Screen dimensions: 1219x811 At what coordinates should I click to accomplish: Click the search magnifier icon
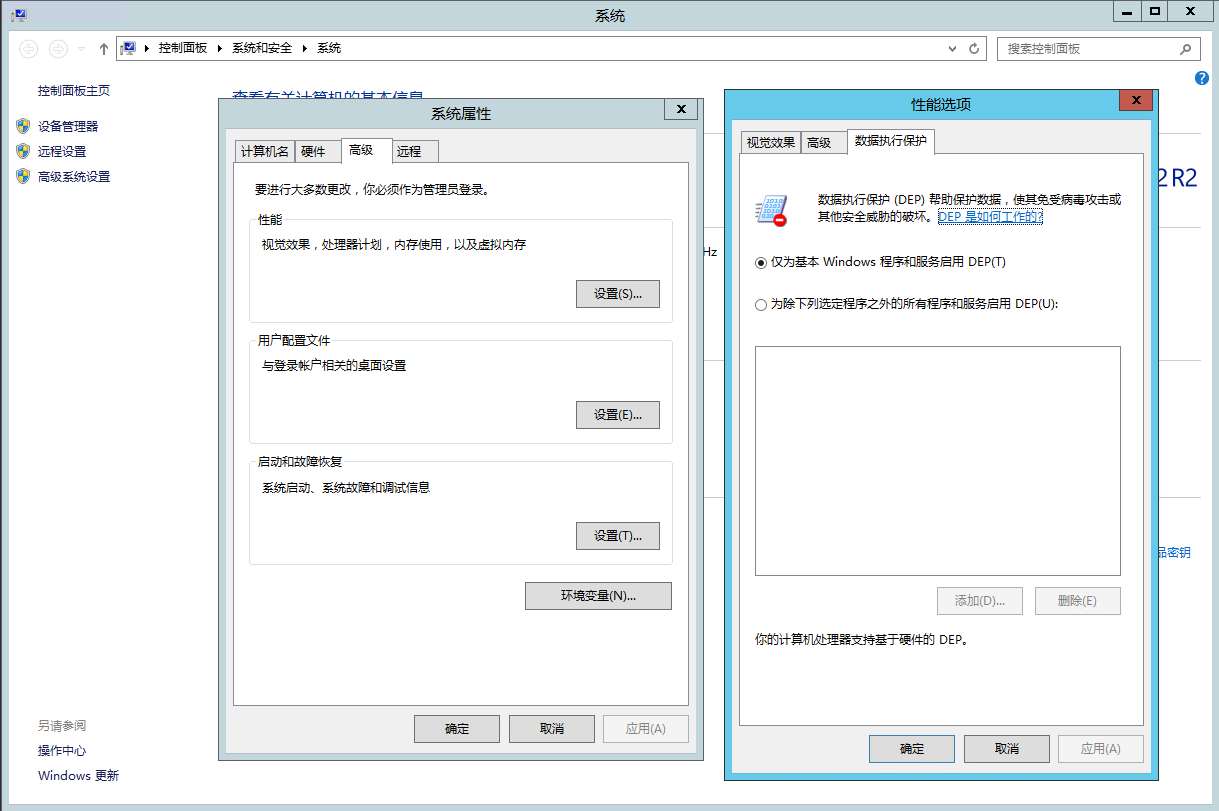(x=1185, y=48)
